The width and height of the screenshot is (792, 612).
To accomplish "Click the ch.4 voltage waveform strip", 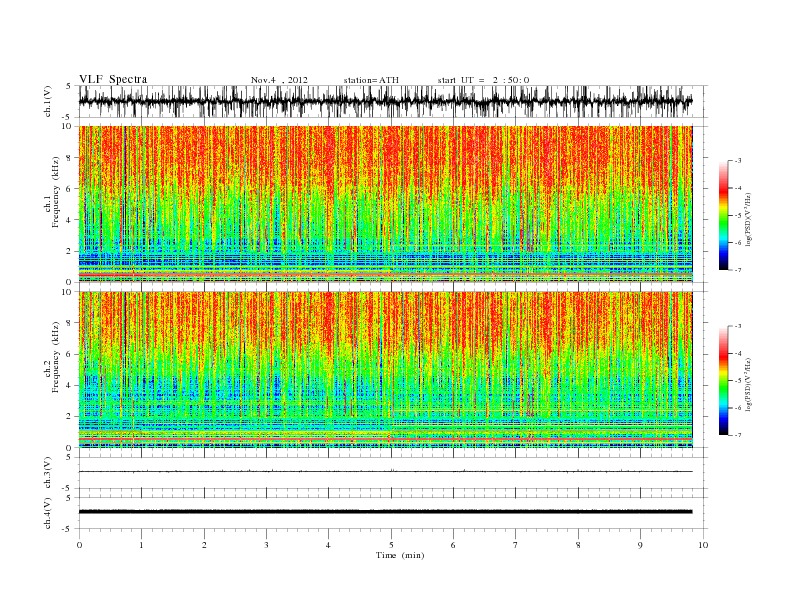I will (385, 512).
